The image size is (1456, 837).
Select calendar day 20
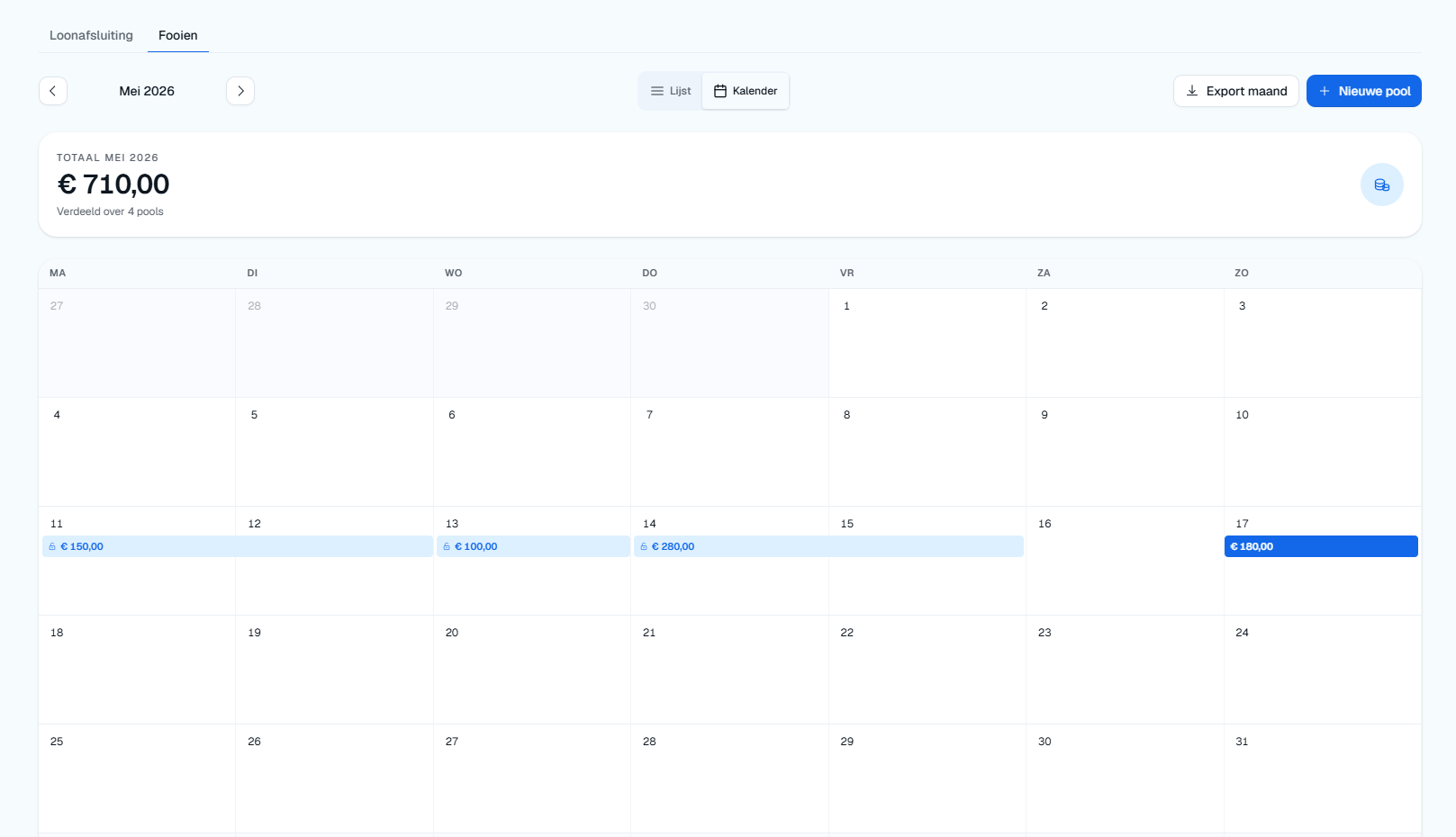point(532,670)
